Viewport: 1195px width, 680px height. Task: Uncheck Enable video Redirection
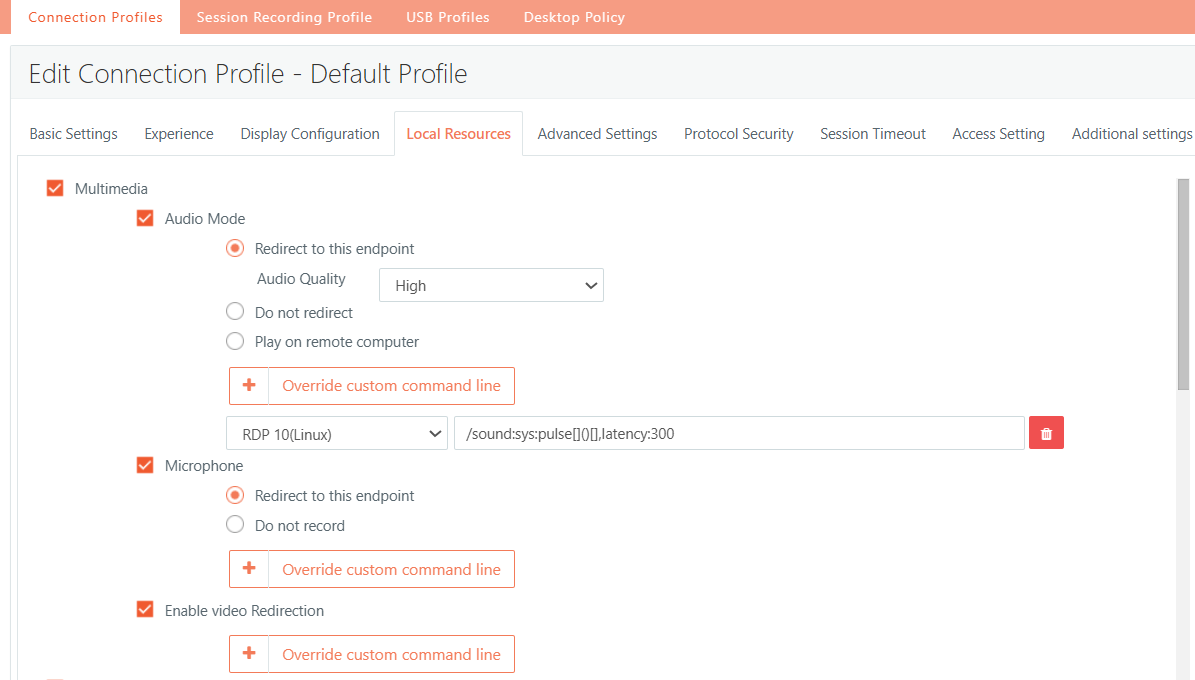point(145,610)
